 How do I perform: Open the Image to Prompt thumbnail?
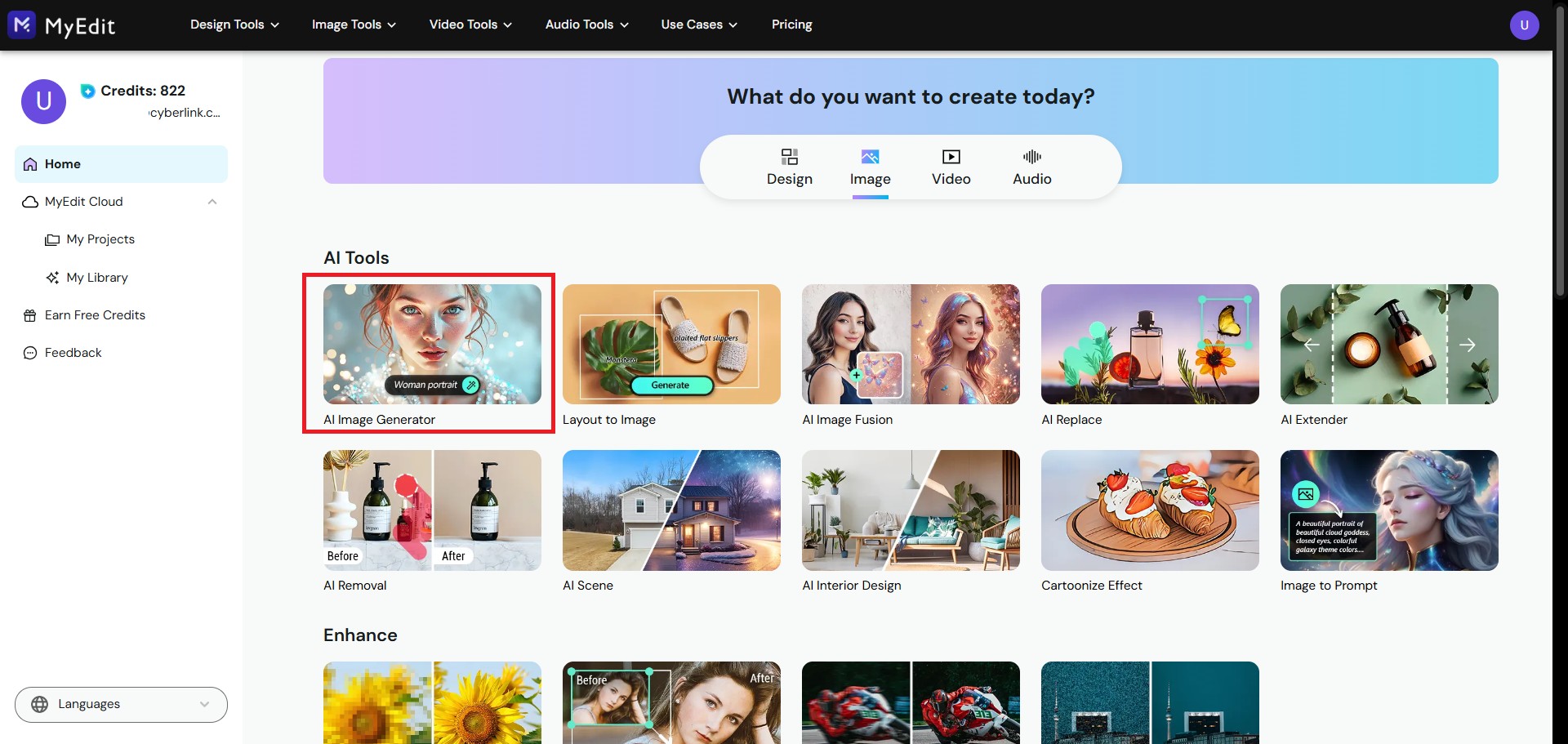pyautogui.click(x=1389, y=510)
